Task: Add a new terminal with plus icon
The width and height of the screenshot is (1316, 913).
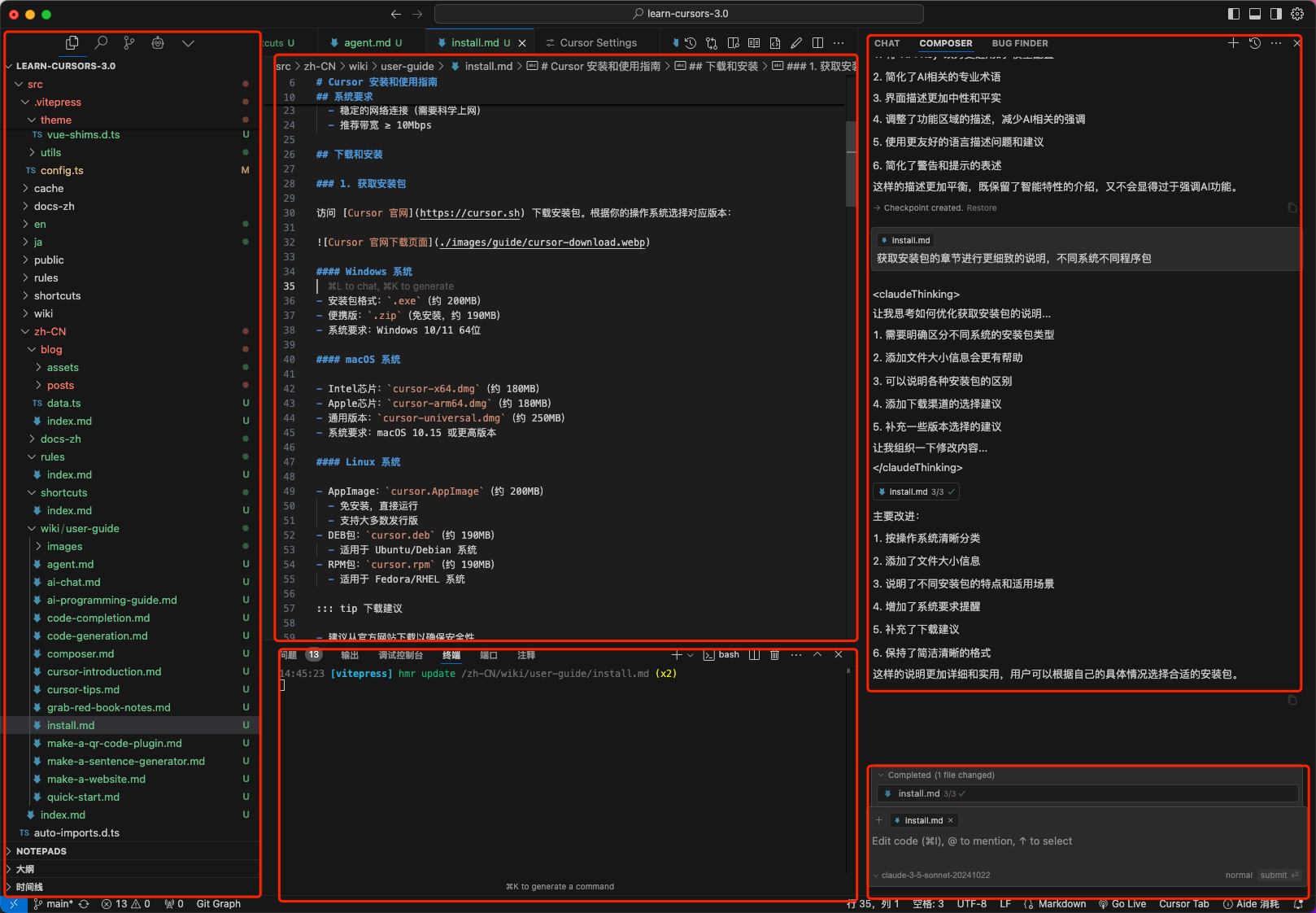Action: pyautogui.click(x=677, y=655)
